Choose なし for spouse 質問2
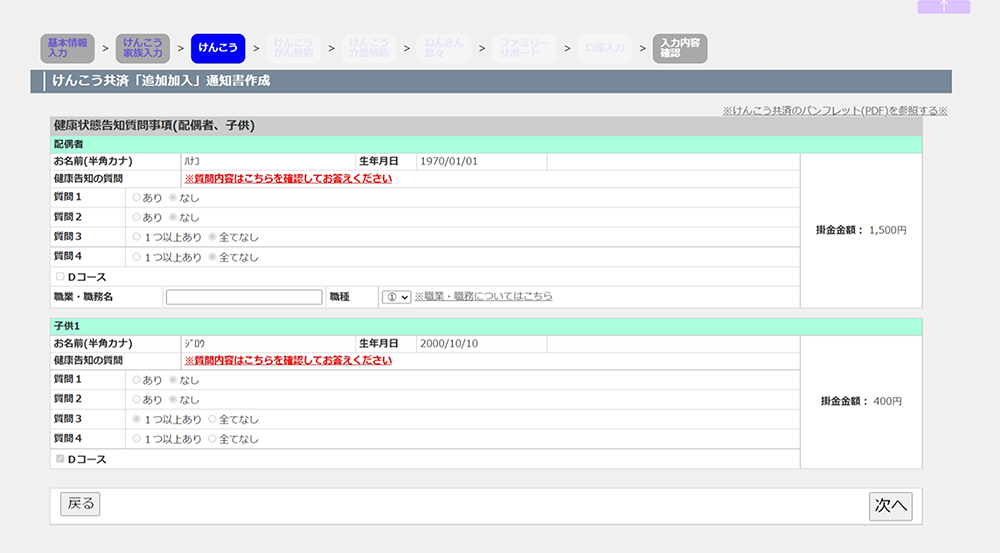 [173, 217]
